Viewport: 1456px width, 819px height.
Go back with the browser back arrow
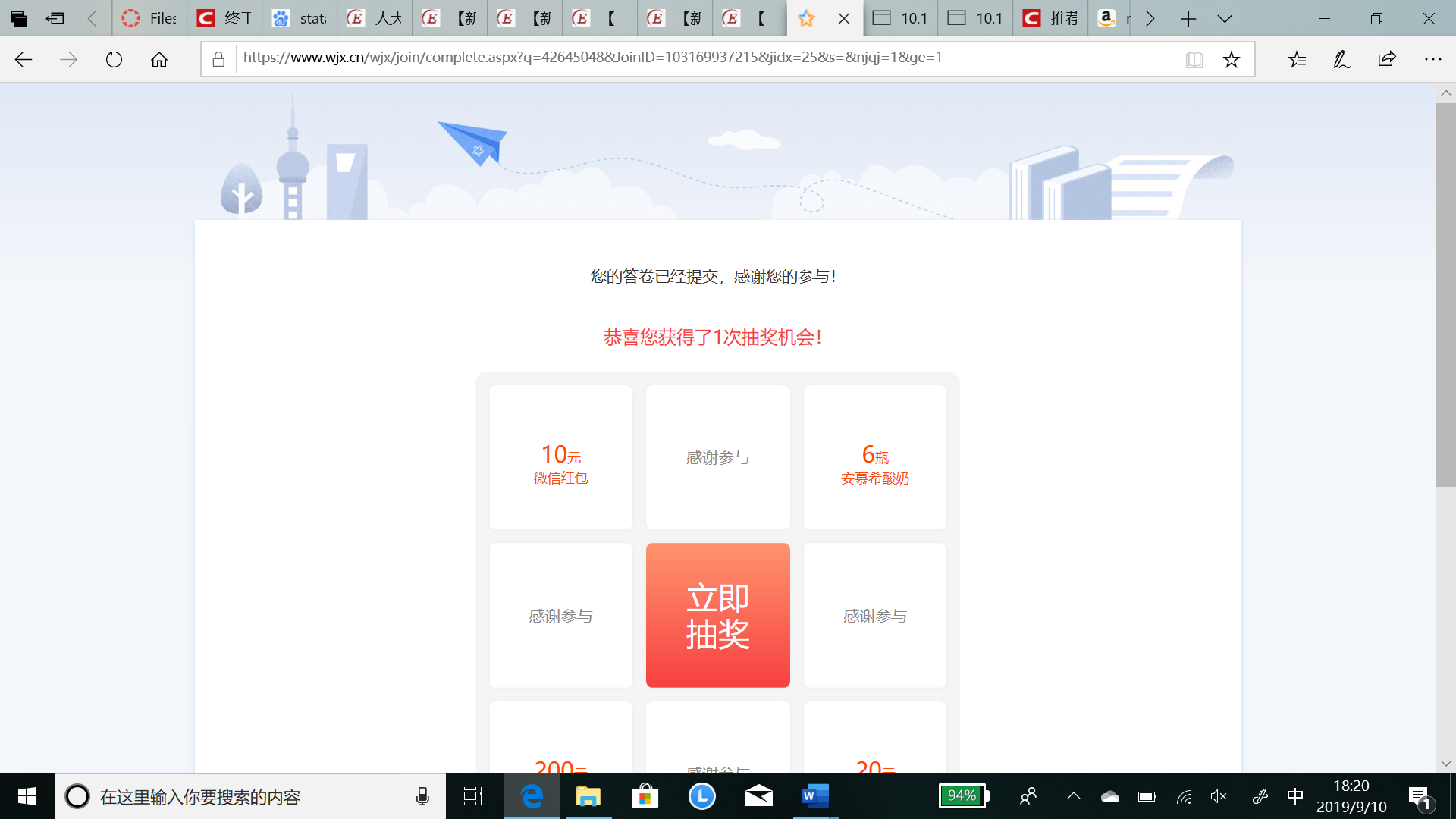tap(24, 59)
